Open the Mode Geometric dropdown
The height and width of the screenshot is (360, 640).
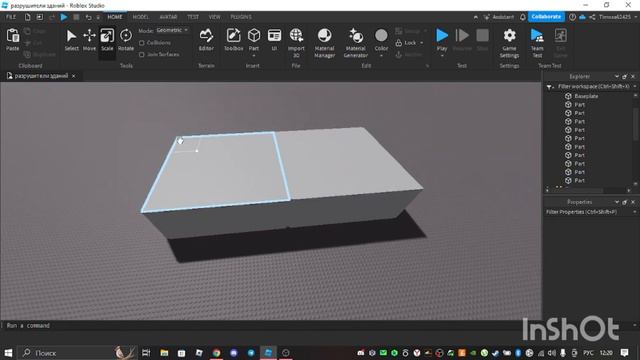[172, 30]
